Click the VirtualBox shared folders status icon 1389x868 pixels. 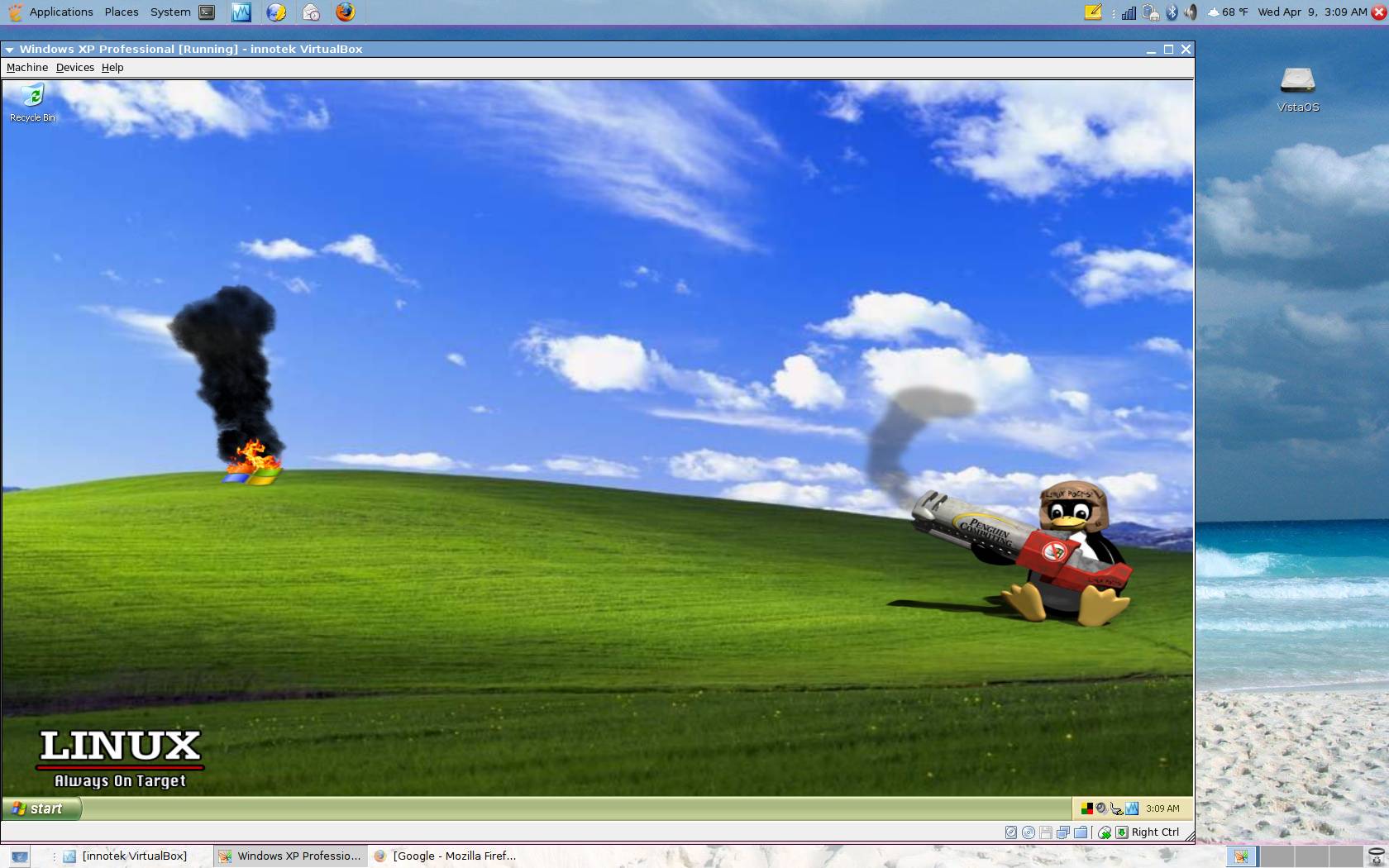point(1081,832)
